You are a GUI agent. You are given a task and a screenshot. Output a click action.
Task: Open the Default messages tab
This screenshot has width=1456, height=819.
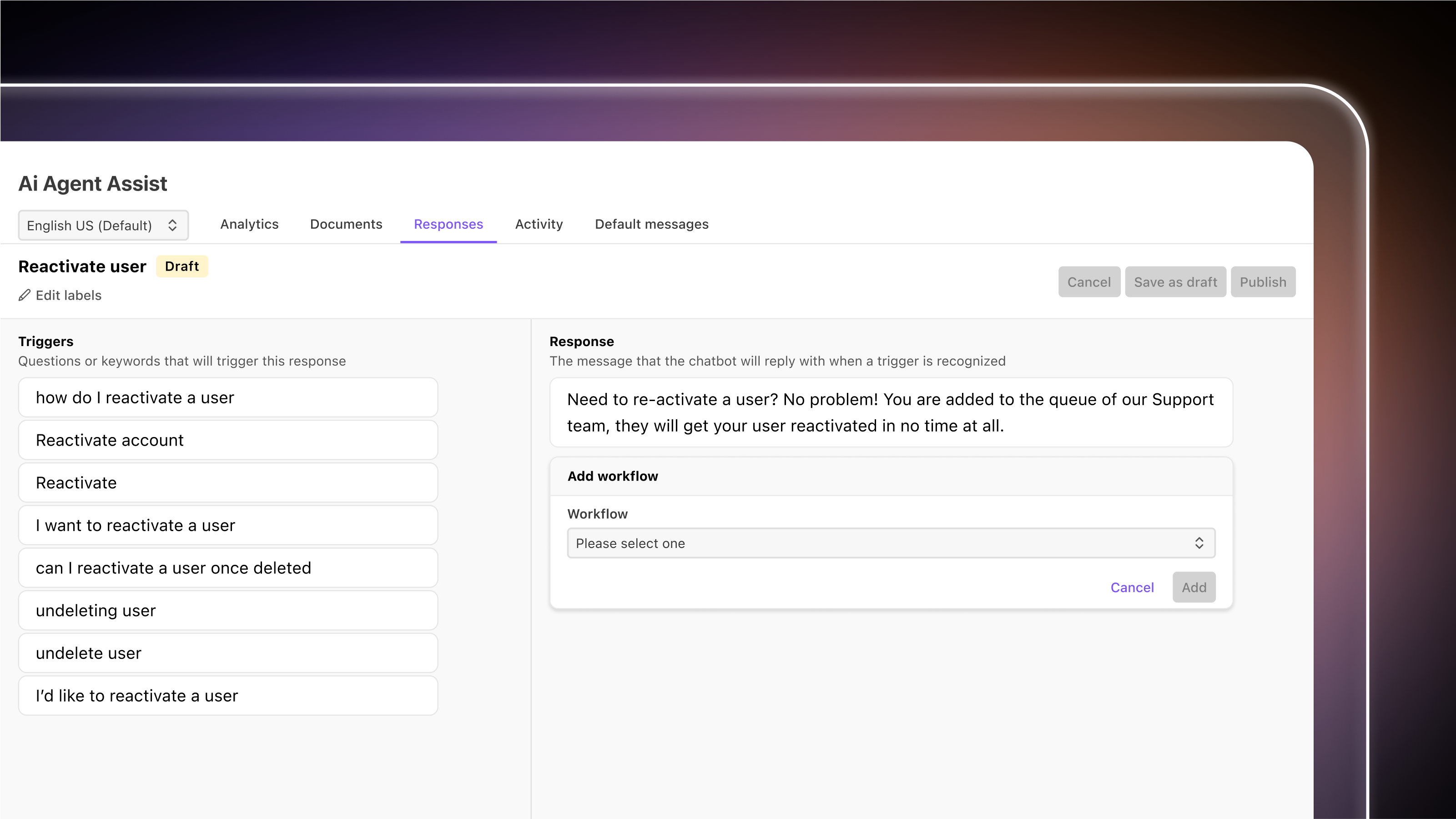click(x=651, y=224)
